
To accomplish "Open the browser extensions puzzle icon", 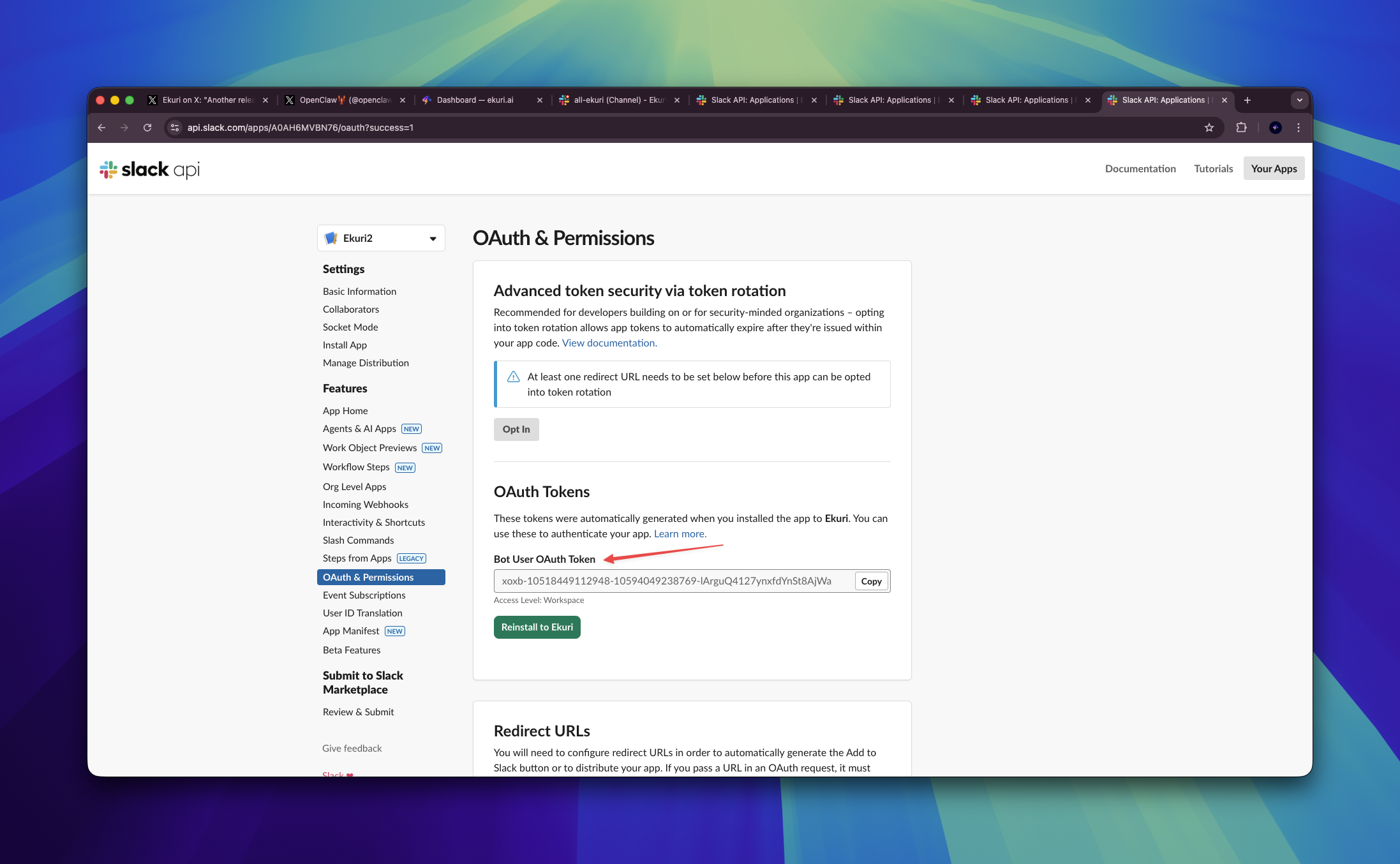I will pos(1241,128).
